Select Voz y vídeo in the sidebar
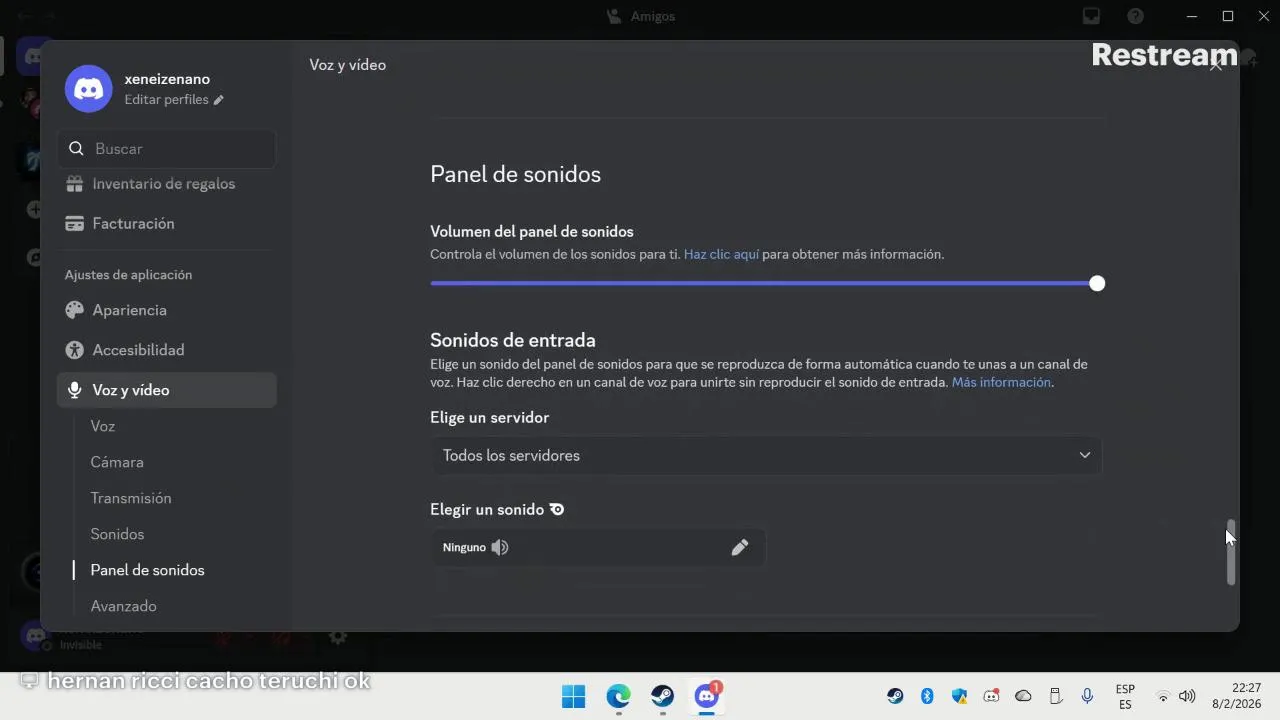The width and height of the screenshot is (1280, 720). pyautogui.click(x=166, y=390)
